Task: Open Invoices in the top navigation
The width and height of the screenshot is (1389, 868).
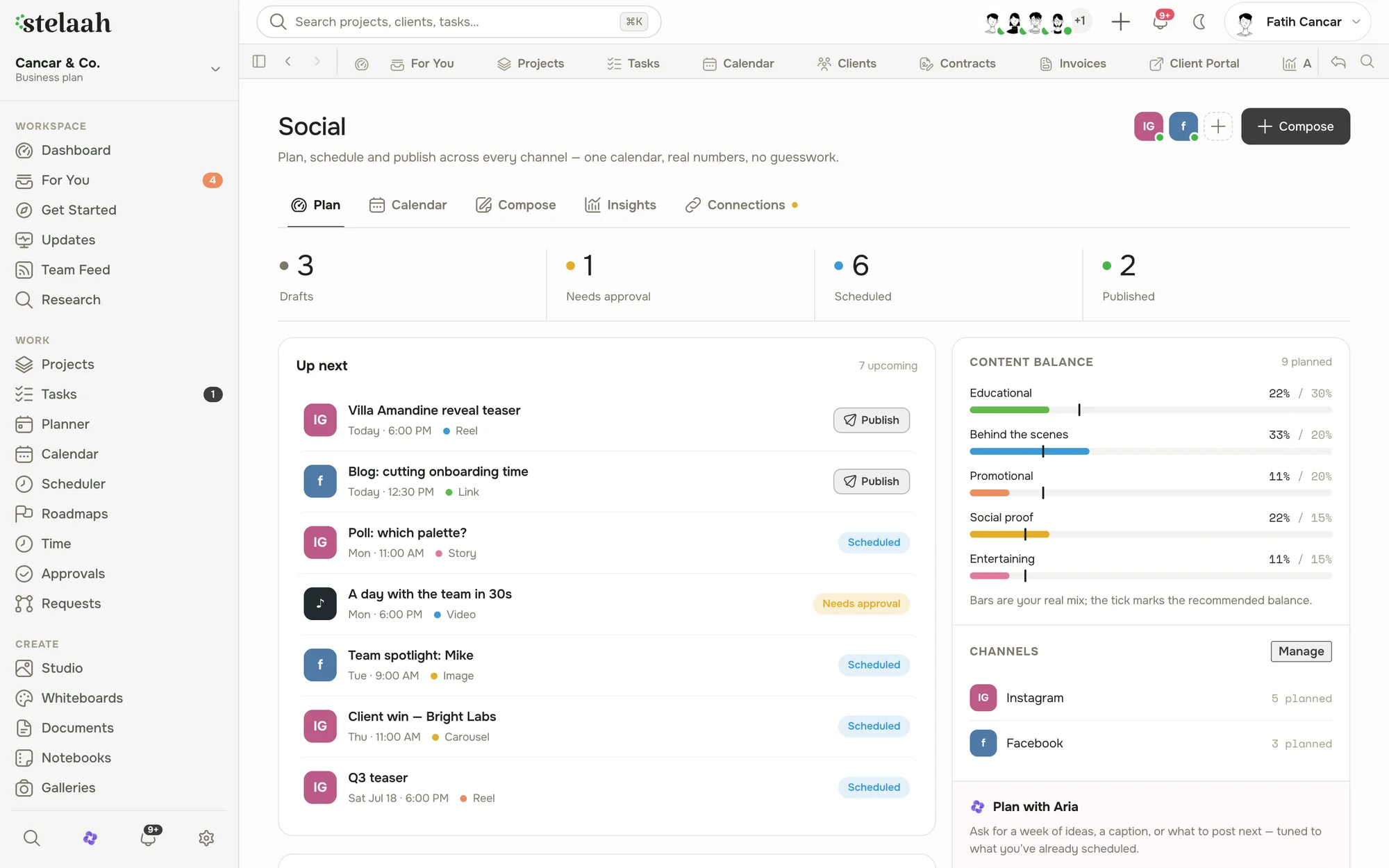Action: [x=1073, y=63]
